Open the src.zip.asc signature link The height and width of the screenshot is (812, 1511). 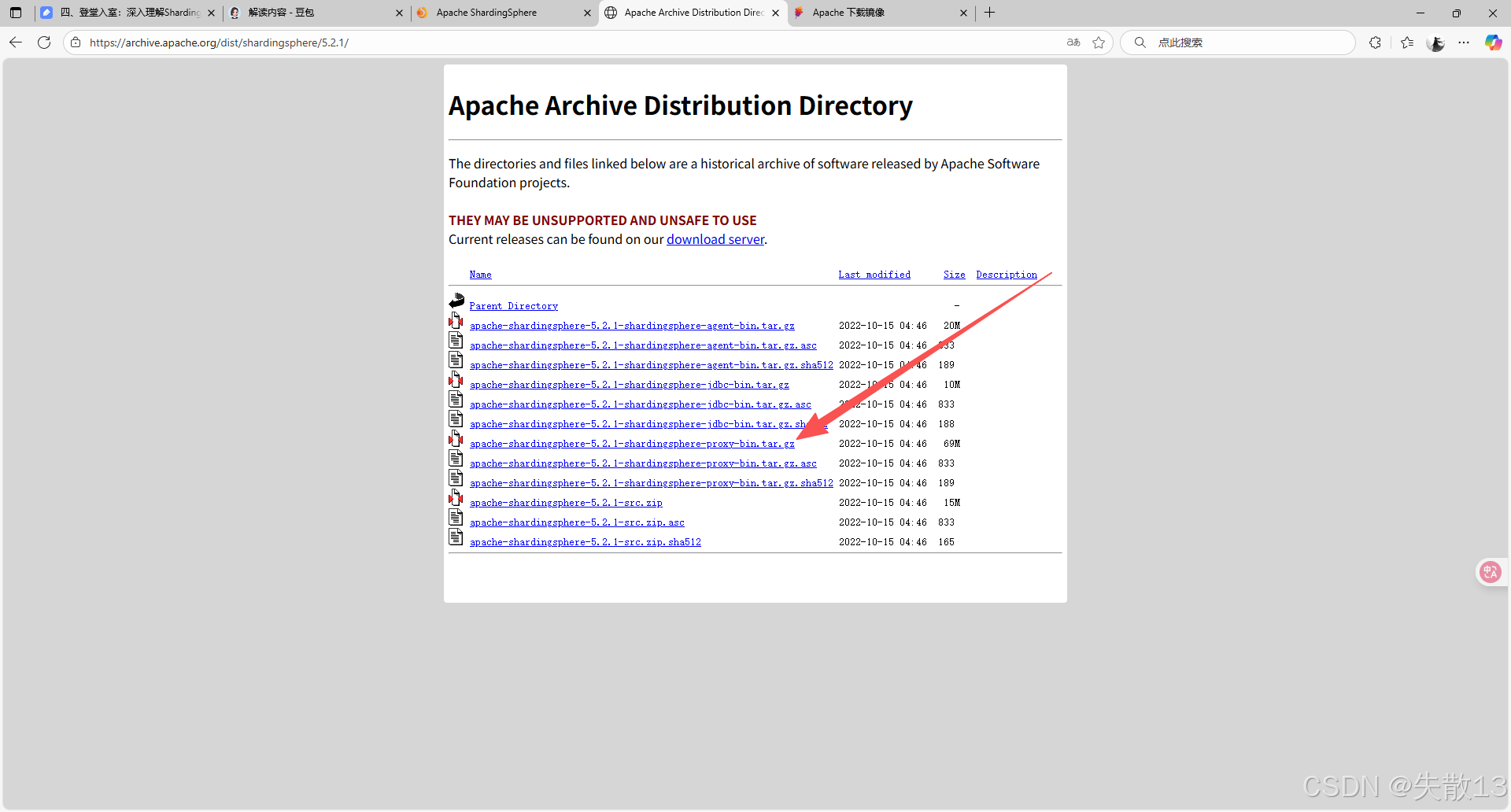pos(577,522)
